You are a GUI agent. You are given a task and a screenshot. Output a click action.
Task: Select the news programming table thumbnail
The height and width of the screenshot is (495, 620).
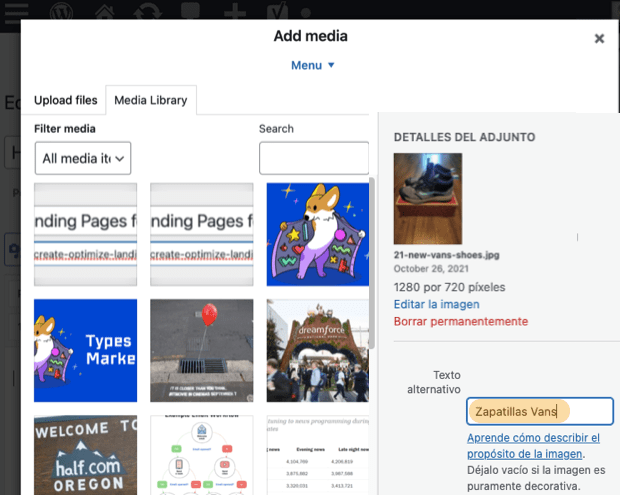pos(318,455)
